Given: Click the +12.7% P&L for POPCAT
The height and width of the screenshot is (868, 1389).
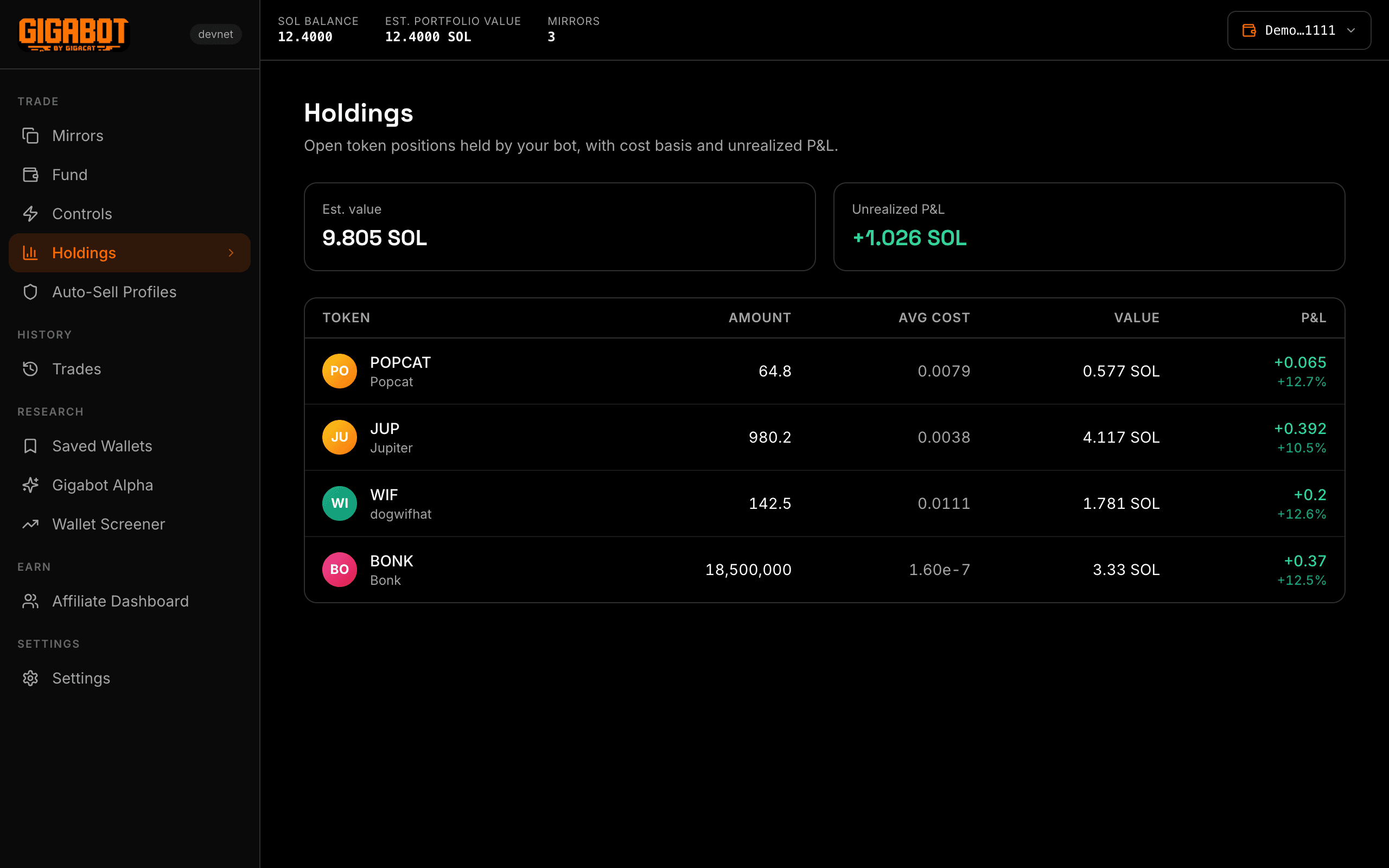Looking at the screenshot, I should pyautogui.click(x=1301, y=382).
